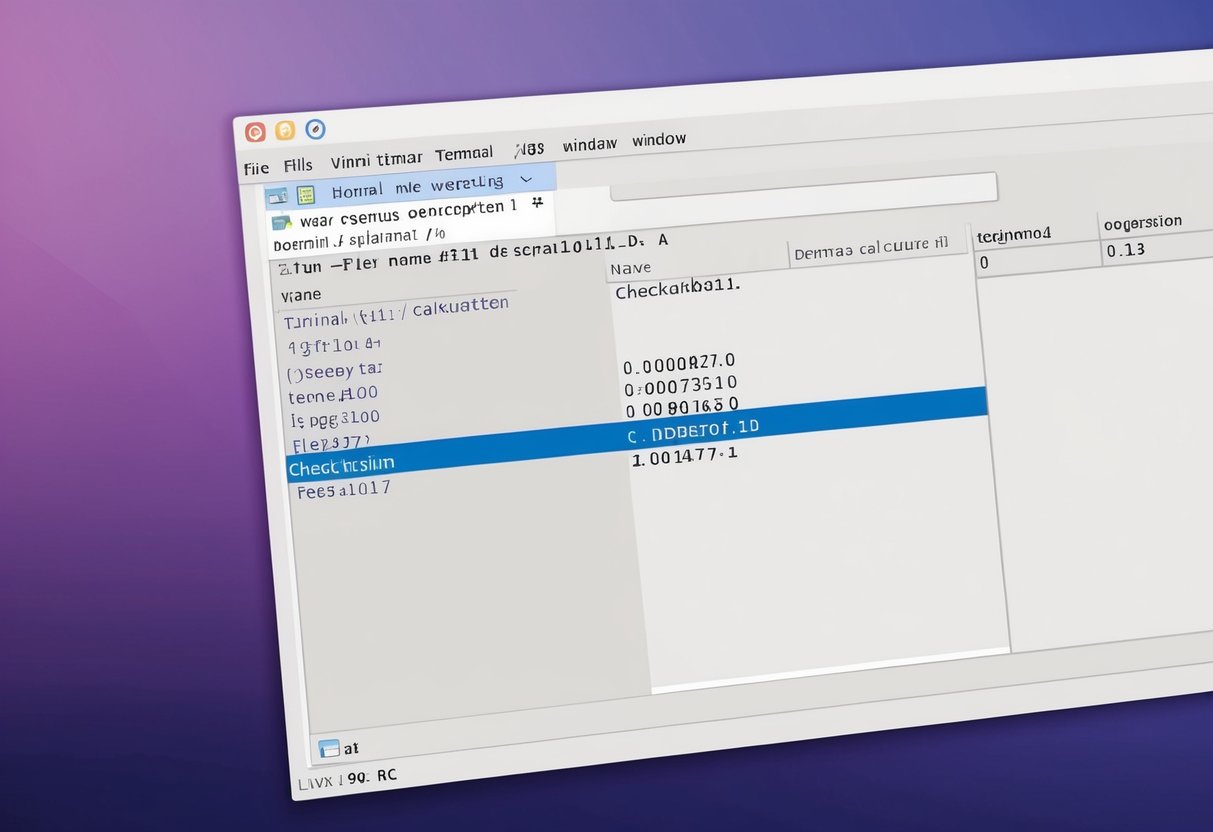Screen dimensions: 1213x832
Task: Click the green icon before 'wear csemus'
Action: [281, 222]
